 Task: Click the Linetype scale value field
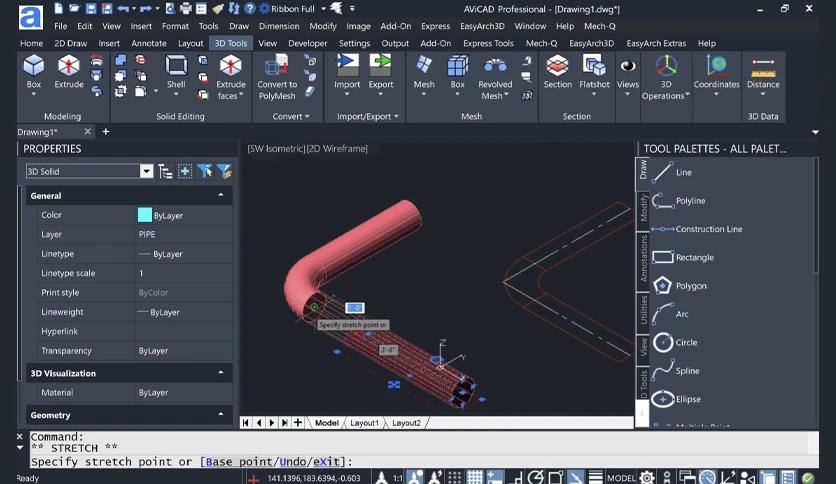[x=183, y=273]
